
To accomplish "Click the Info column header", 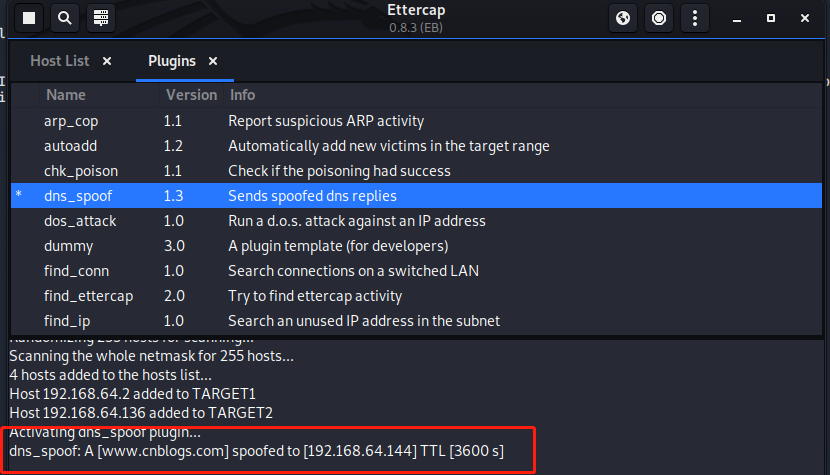I will pos(243,95).
